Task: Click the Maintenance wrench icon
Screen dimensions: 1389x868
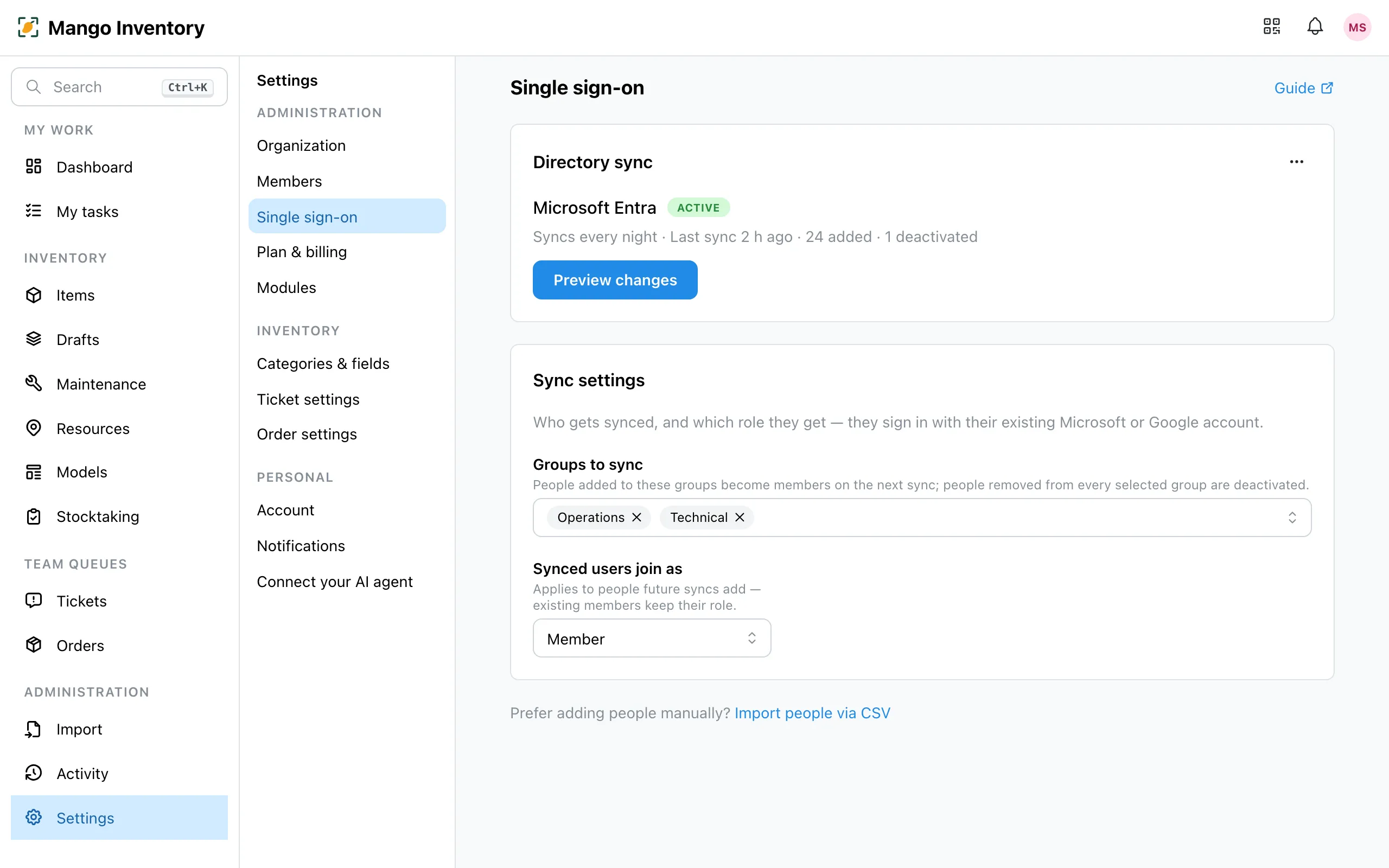Action: (34, 384)
